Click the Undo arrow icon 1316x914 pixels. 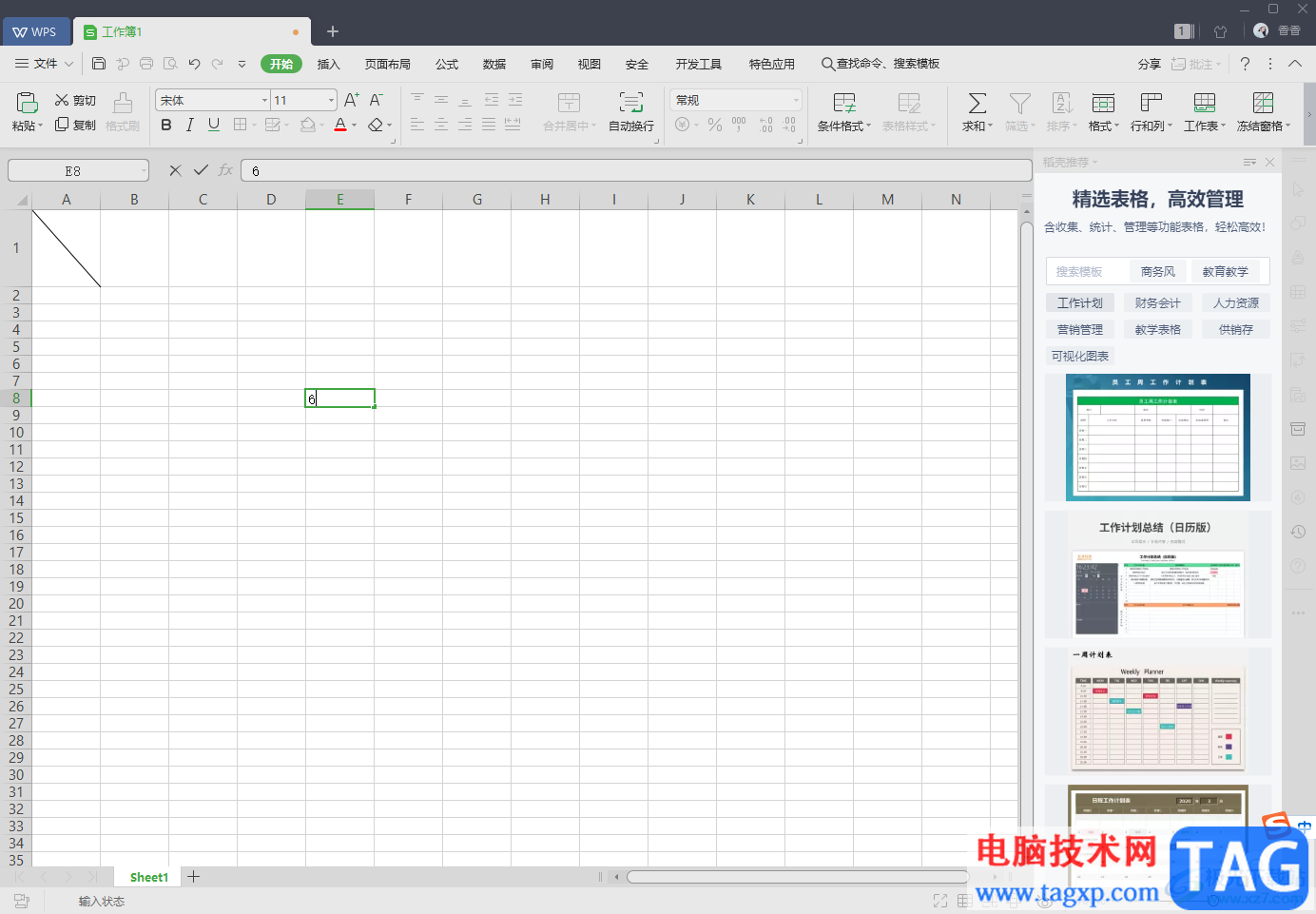click(x=194, y=64)
